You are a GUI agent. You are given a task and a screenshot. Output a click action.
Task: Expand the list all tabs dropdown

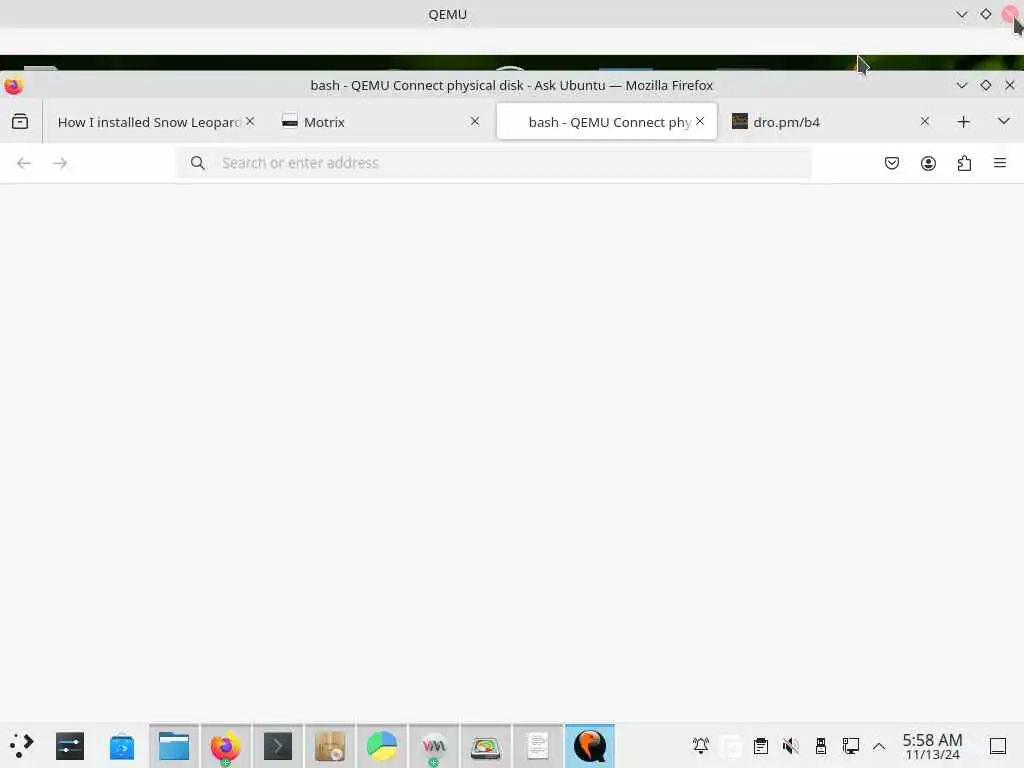1004,121
